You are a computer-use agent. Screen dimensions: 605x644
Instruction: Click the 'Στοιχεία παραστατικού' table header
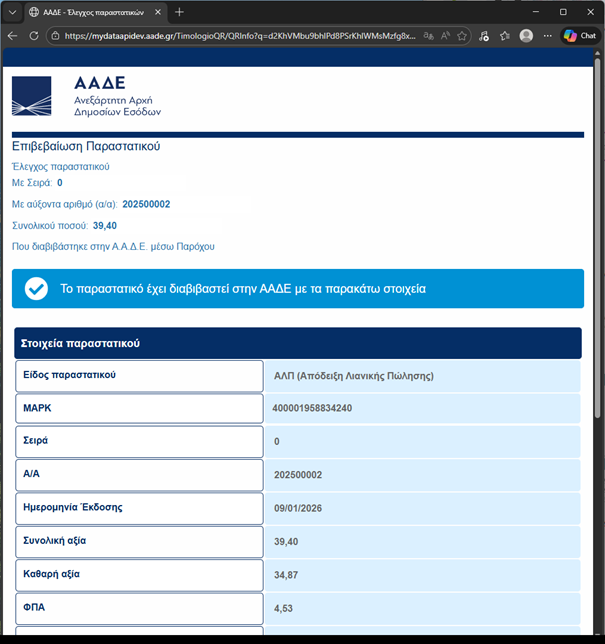pyautogui.click(x=298, y=343)
